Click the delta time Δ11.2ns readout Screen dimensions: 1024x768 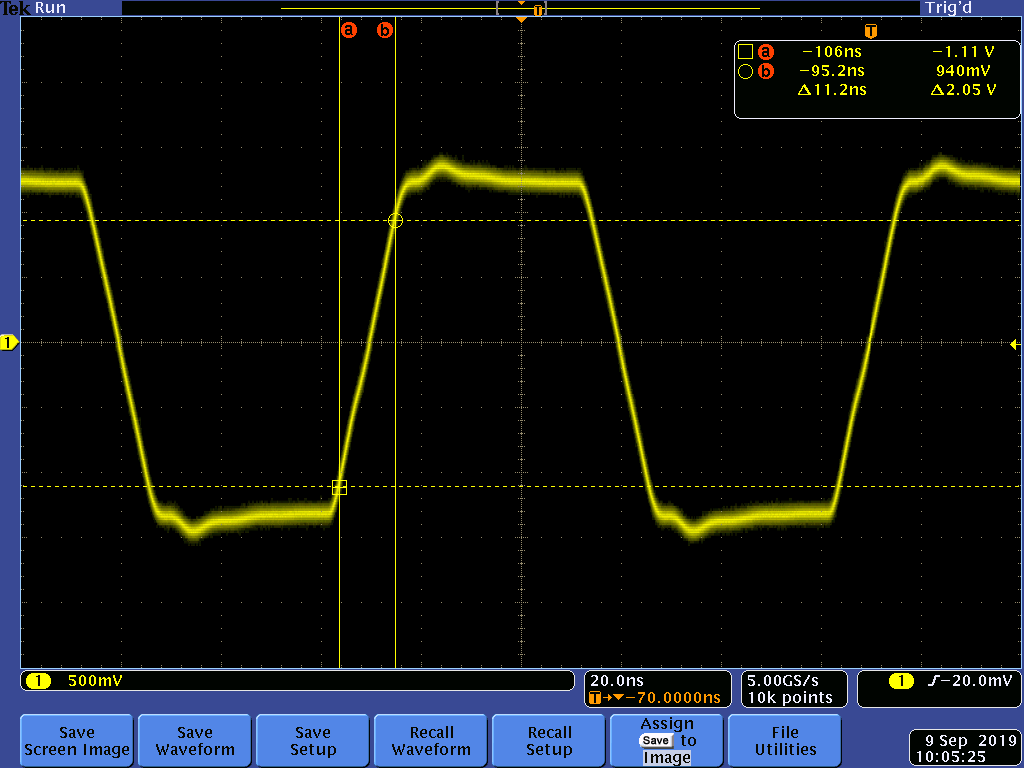(x=832, y=89)
